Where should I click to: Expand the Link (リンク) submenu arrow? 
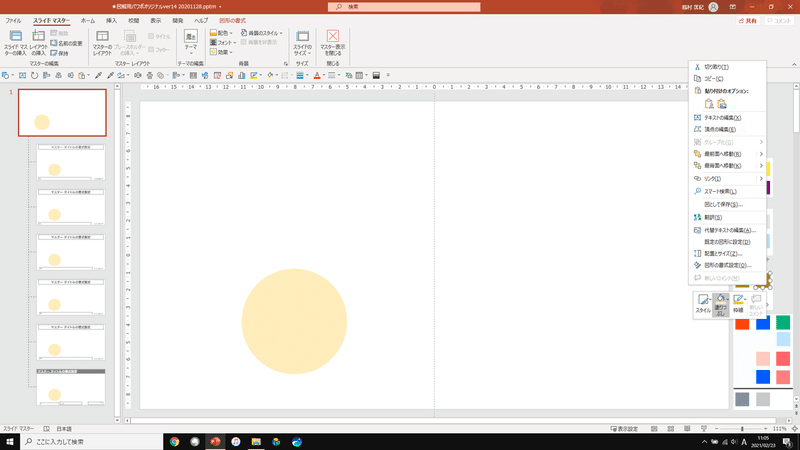click(x=761, y=179)
